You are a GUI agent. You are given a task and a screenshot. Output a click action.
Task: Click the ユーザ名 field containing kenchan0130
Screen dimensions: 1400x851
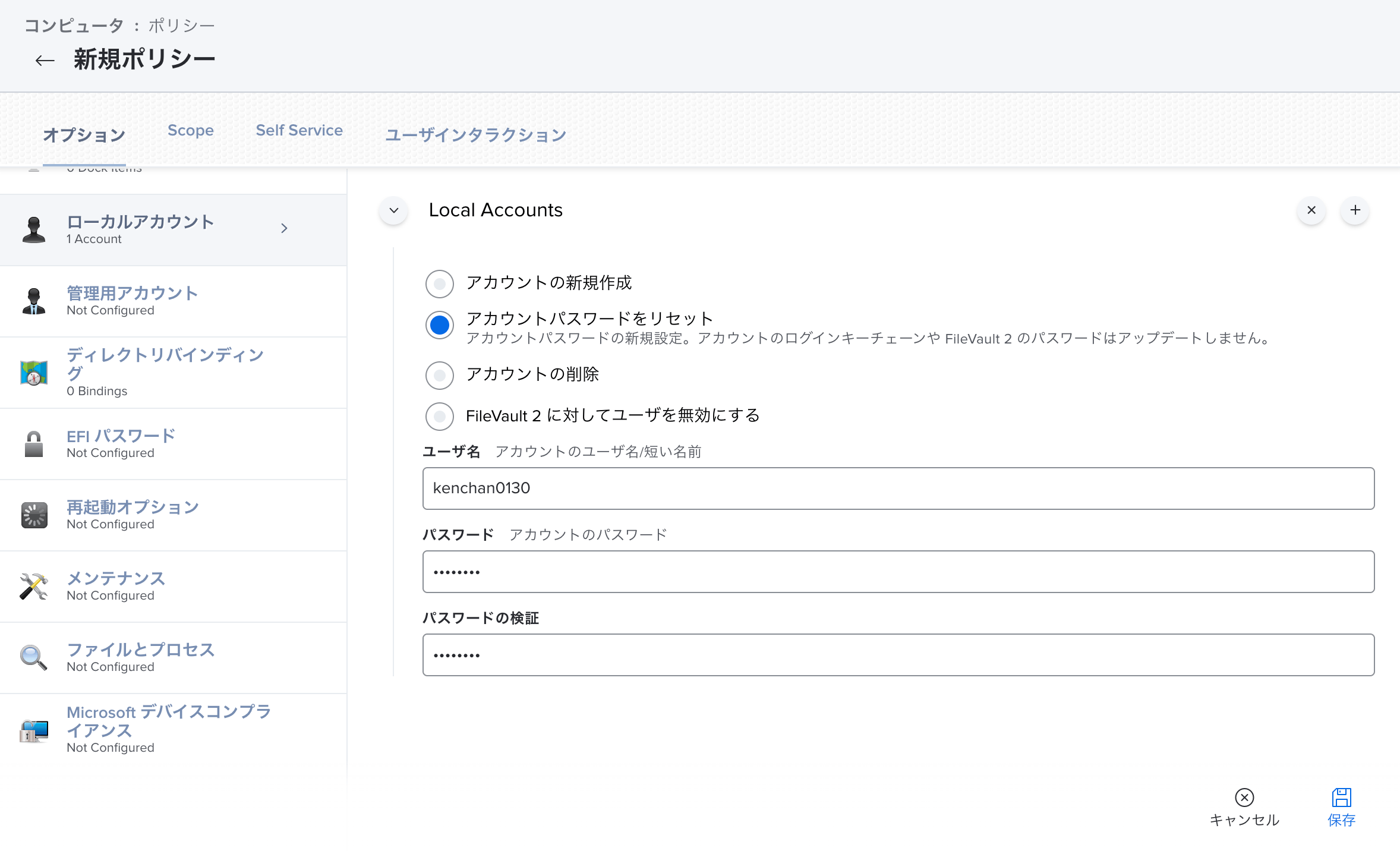click(898, 488)
